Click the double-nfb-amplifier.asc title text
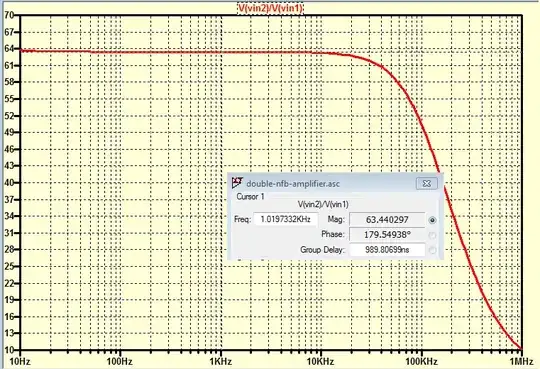This screenshot has height=369, width=540. coord(293,184)
